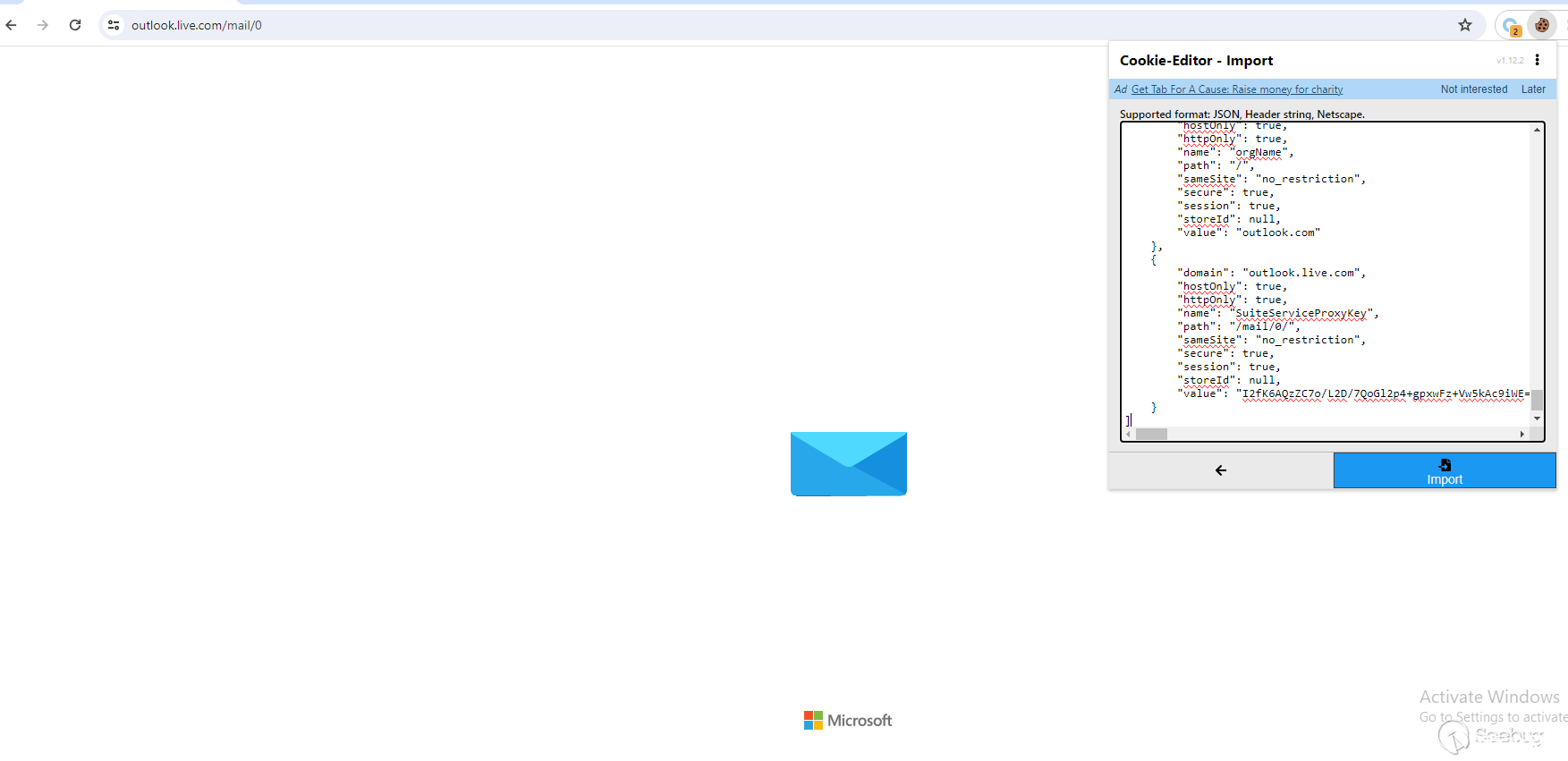The height and width of the screenshot is (761, 1568).
Task: Click the textarea's scroll up arrow
Action: point(1538,130)
